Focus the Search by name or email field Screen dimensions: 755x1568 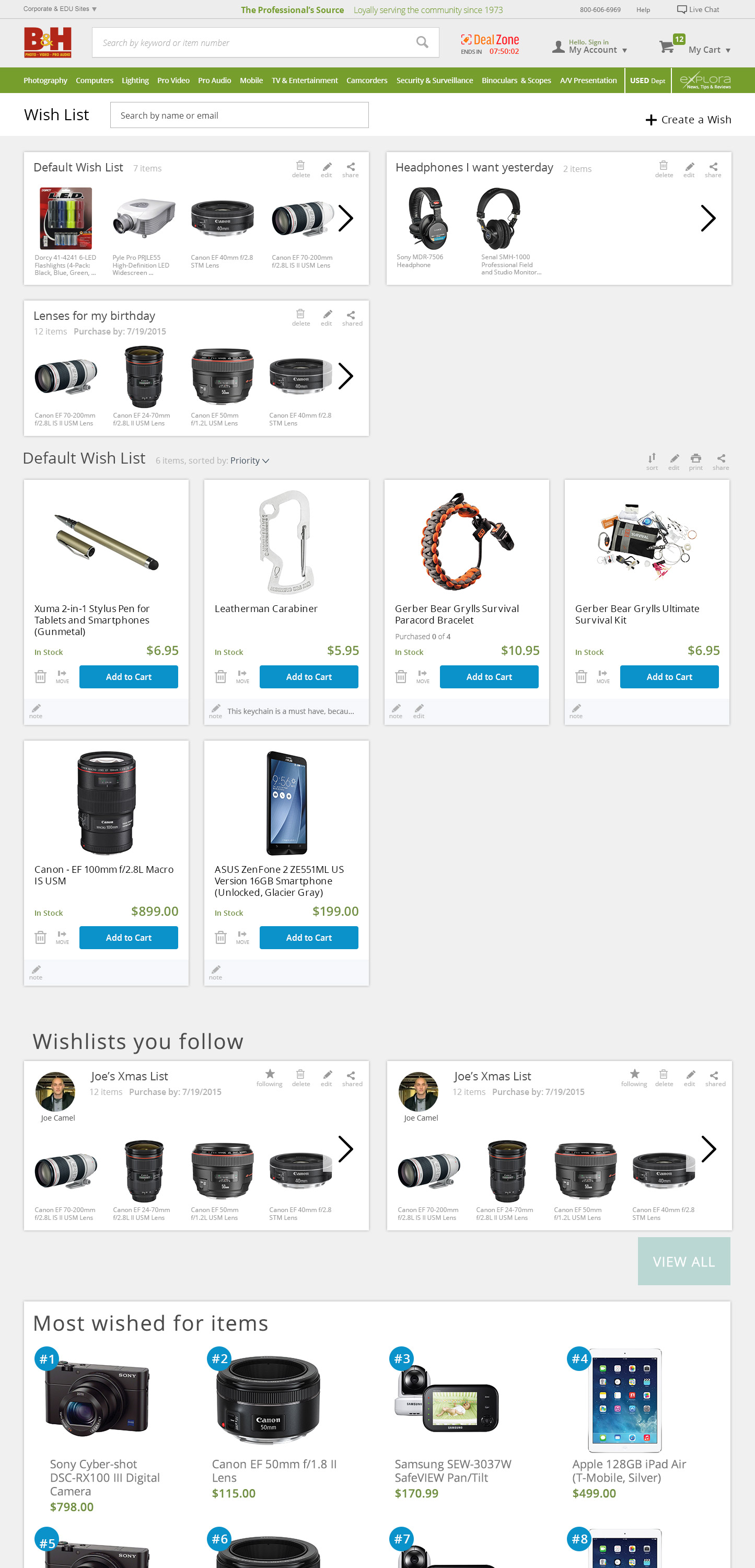[239, 115]
